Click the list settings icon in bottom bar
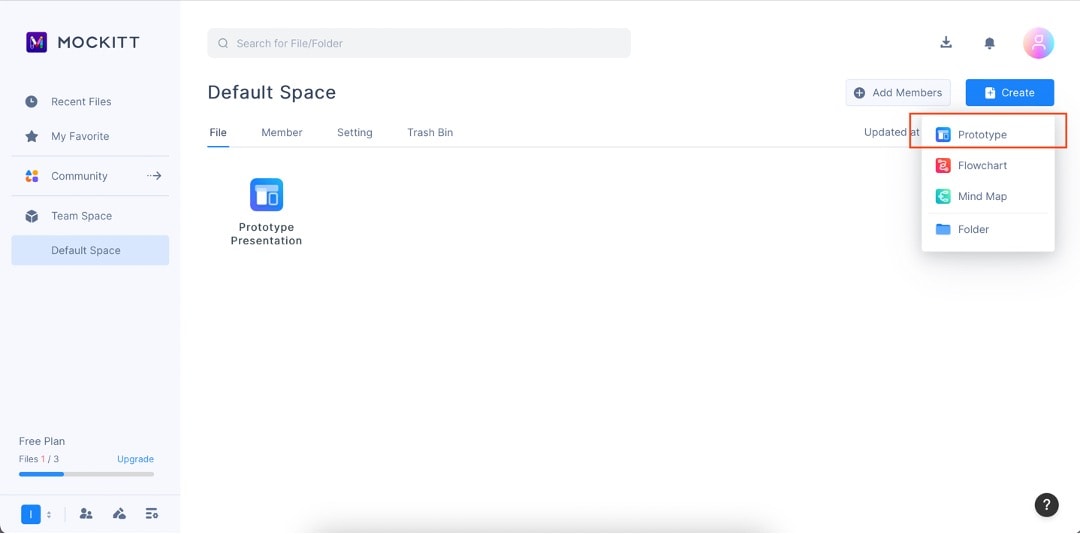Image resolution: width=1080 pixels, height=534 pixels. coord(152,514)
